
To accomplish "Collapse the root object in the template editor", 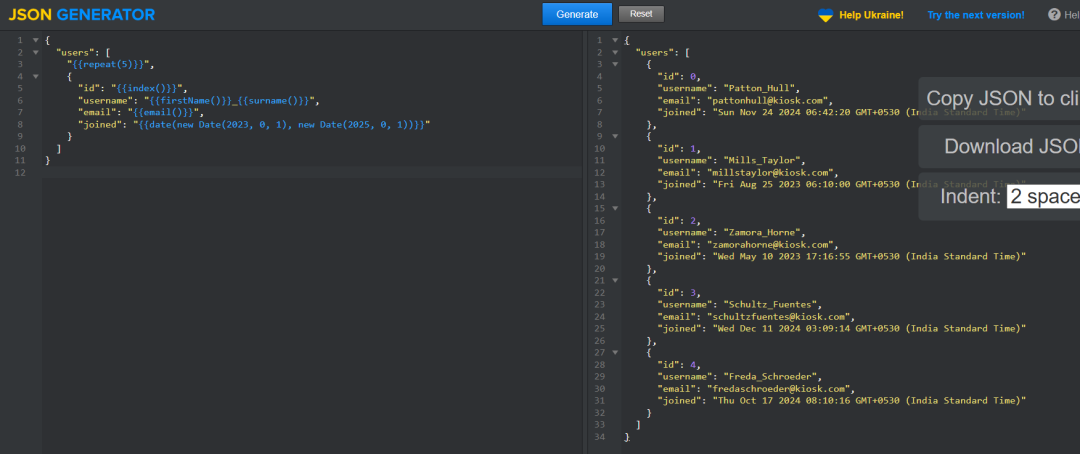I will tap(36, 40).
